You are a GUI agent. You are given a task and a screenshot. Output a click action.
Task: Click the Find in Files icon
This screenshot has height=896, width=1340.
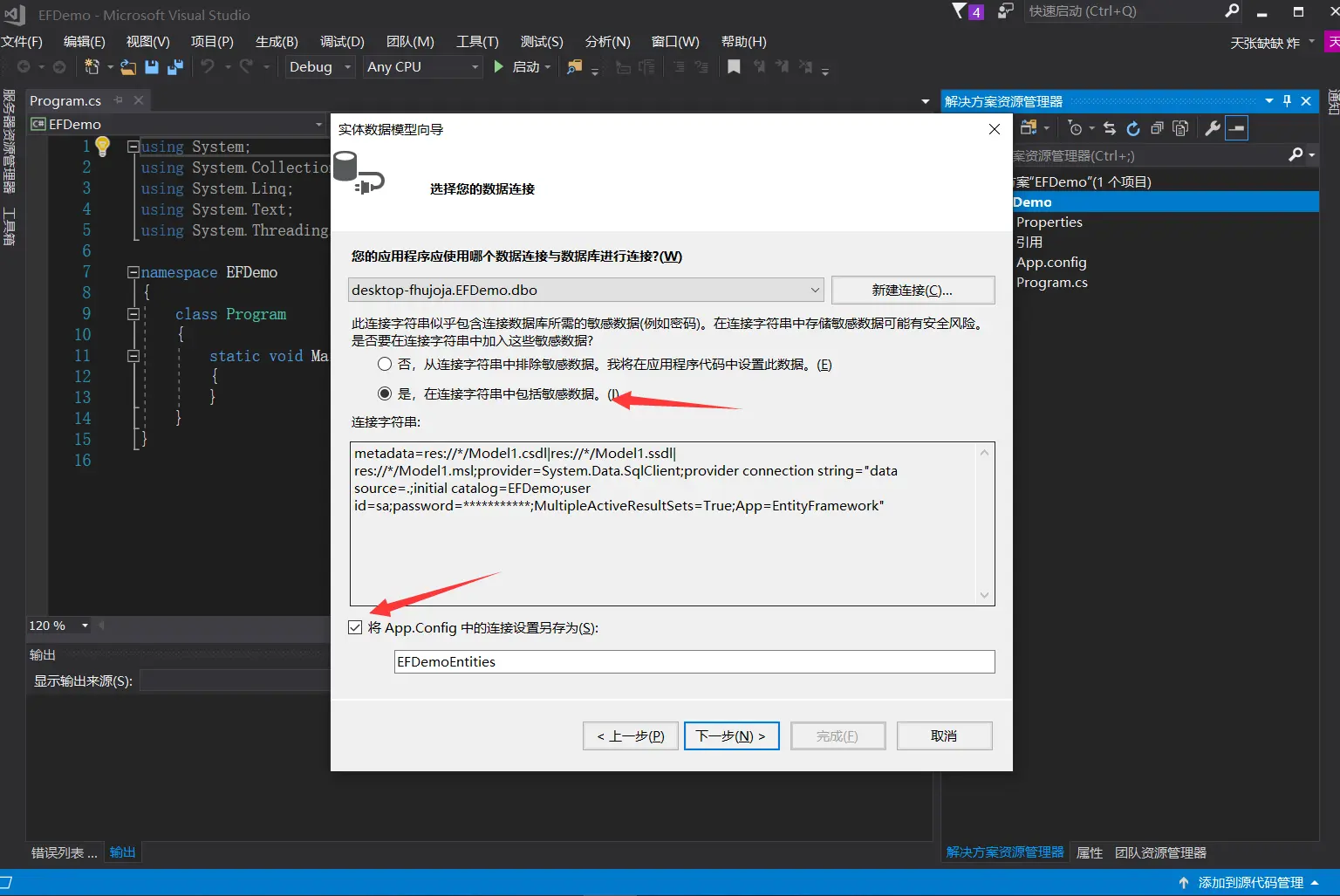[574, 66]
